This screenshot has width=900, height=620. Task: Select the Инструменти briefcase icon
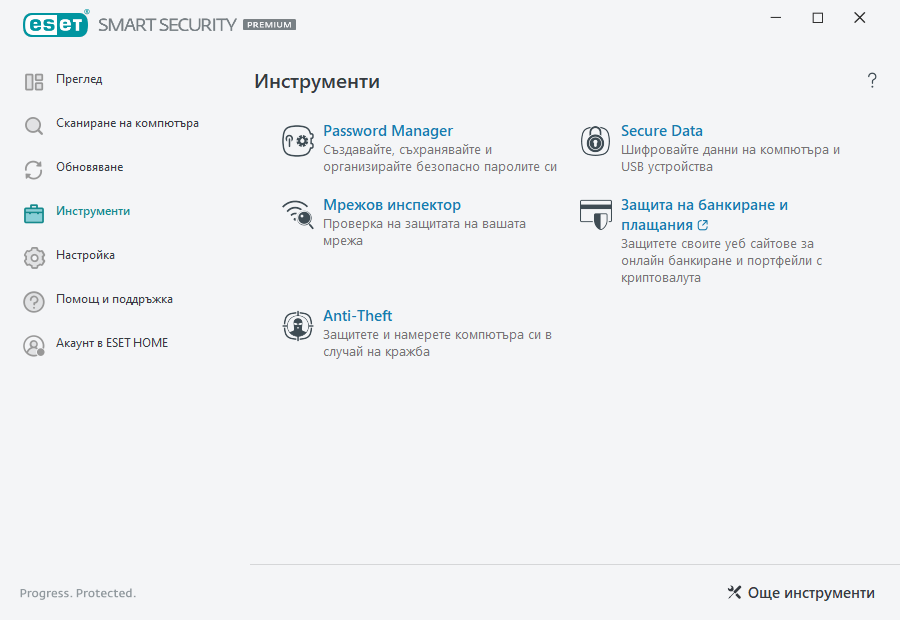(33, 212)
